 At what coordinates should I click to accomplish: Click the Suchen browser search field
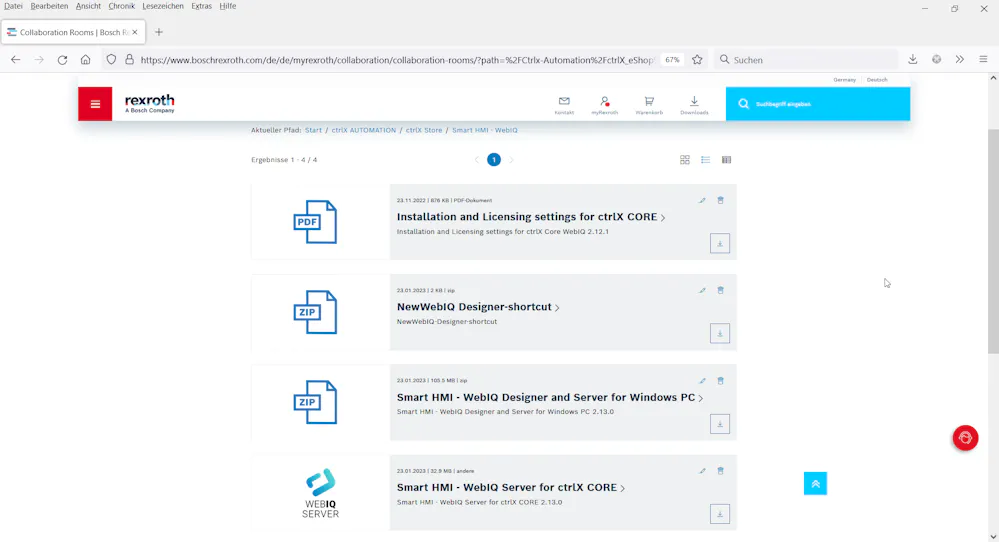[x=806, y=60]
